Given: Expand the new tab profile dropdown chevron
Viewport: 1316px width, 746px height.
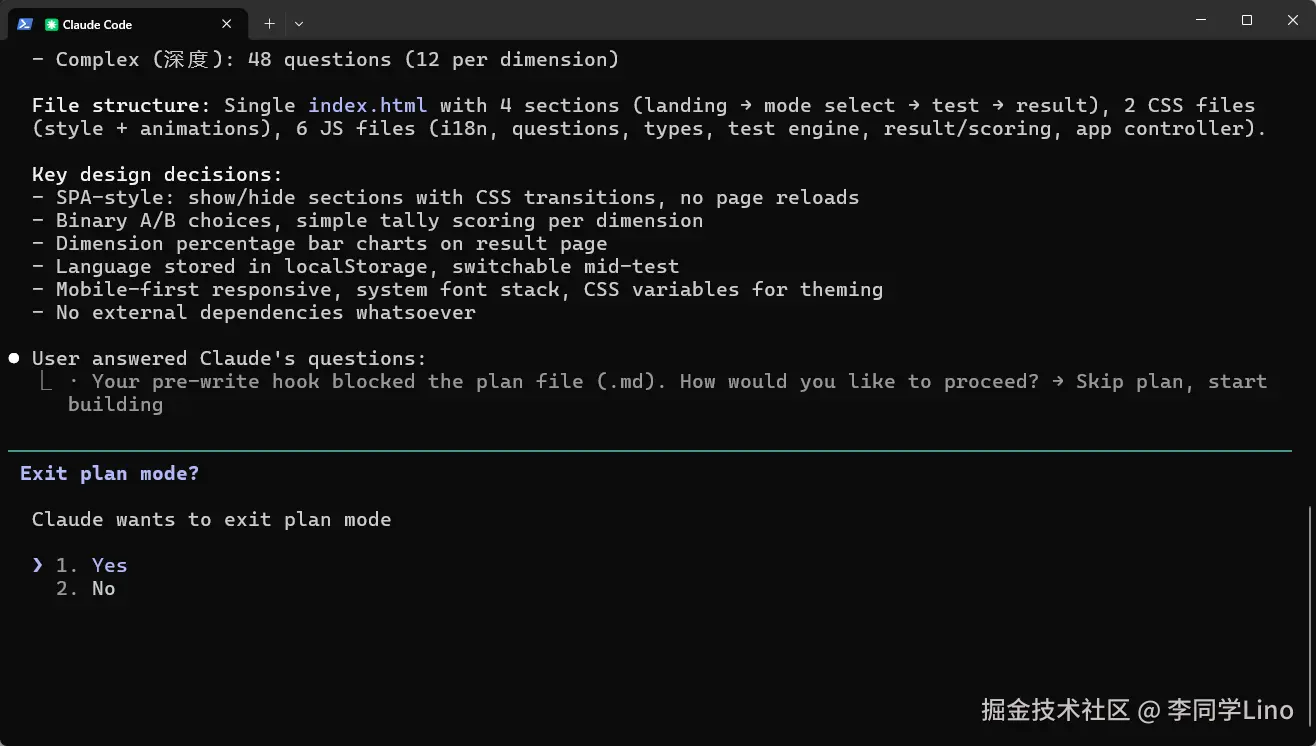Looking at the screenshot, I should click(299, 24).
